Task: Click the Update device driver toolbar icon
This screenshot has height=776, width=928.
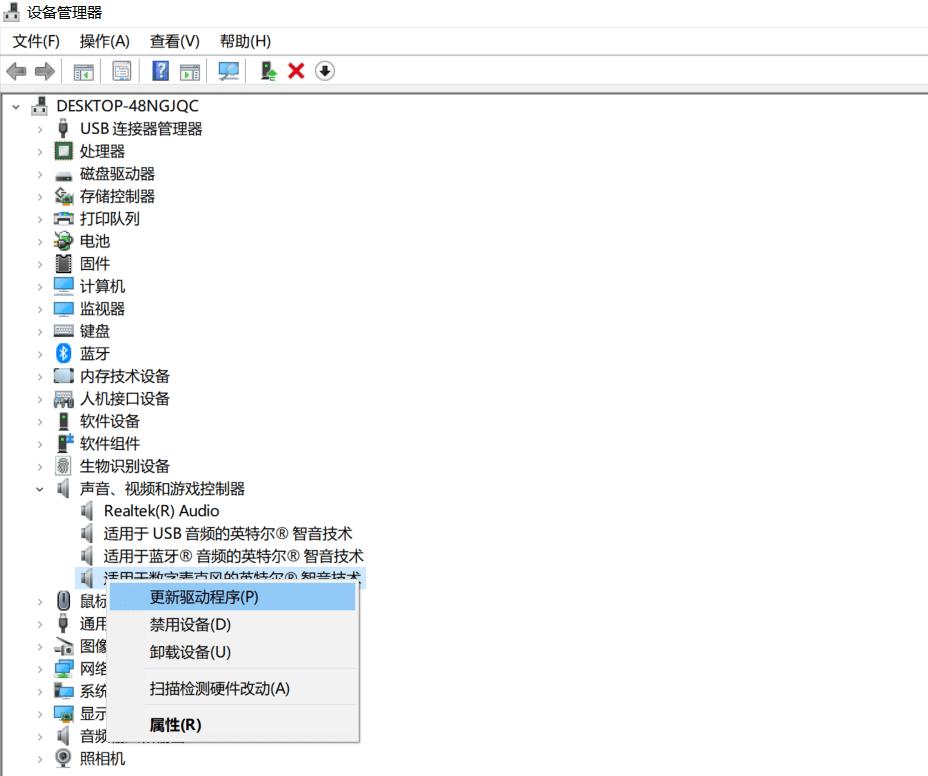Action: tap(267, 71)
